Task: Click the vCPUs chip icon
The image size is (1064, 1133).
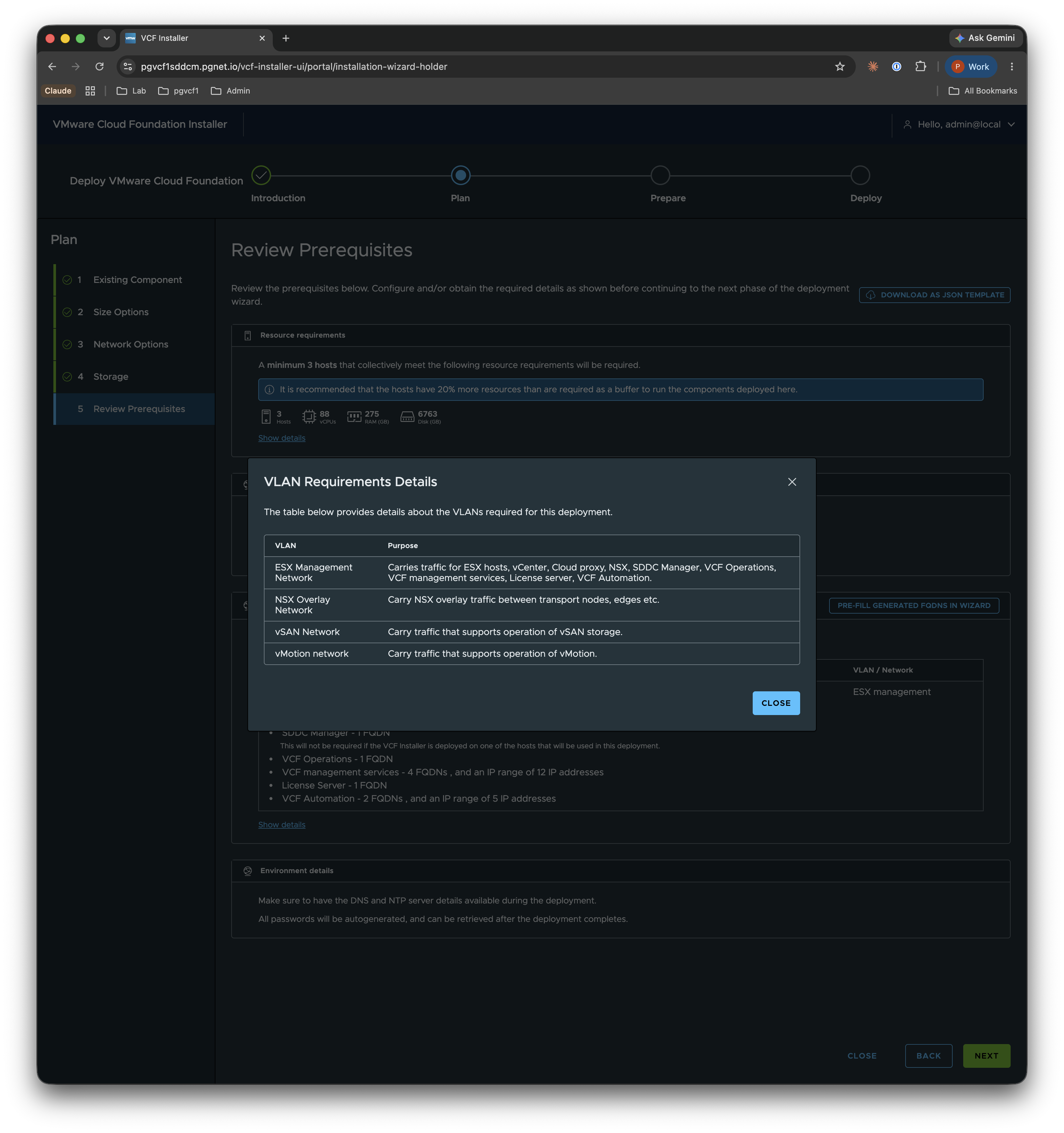Action: tap(309, 417)
